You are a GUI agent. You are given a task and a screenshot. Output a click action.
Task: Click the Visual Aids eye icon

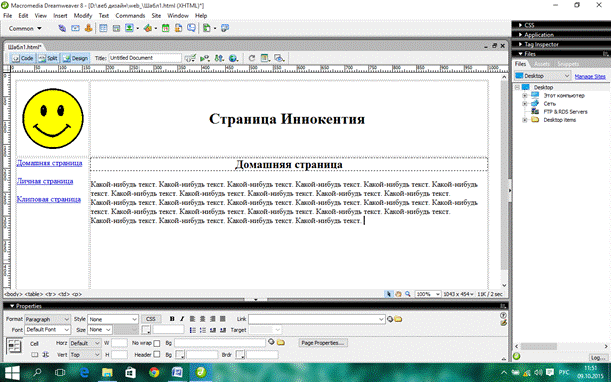(279, 58)
